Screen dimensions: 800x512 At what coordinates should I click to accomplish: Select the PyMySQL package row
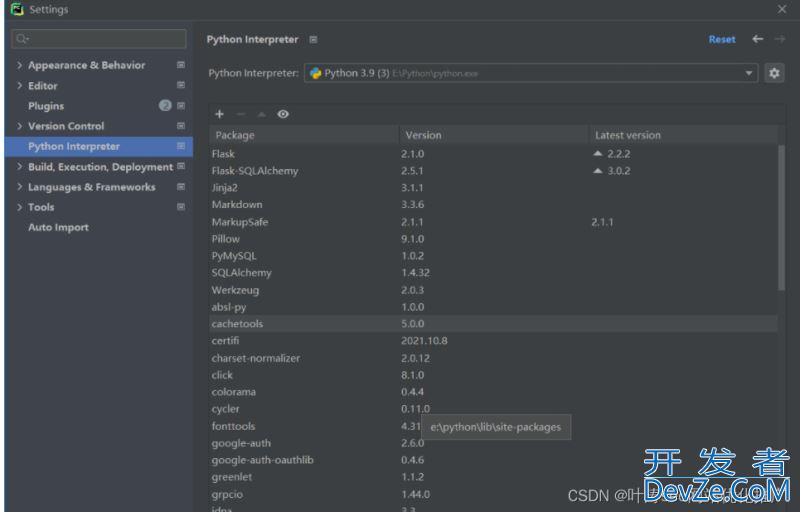coord(493,255)
